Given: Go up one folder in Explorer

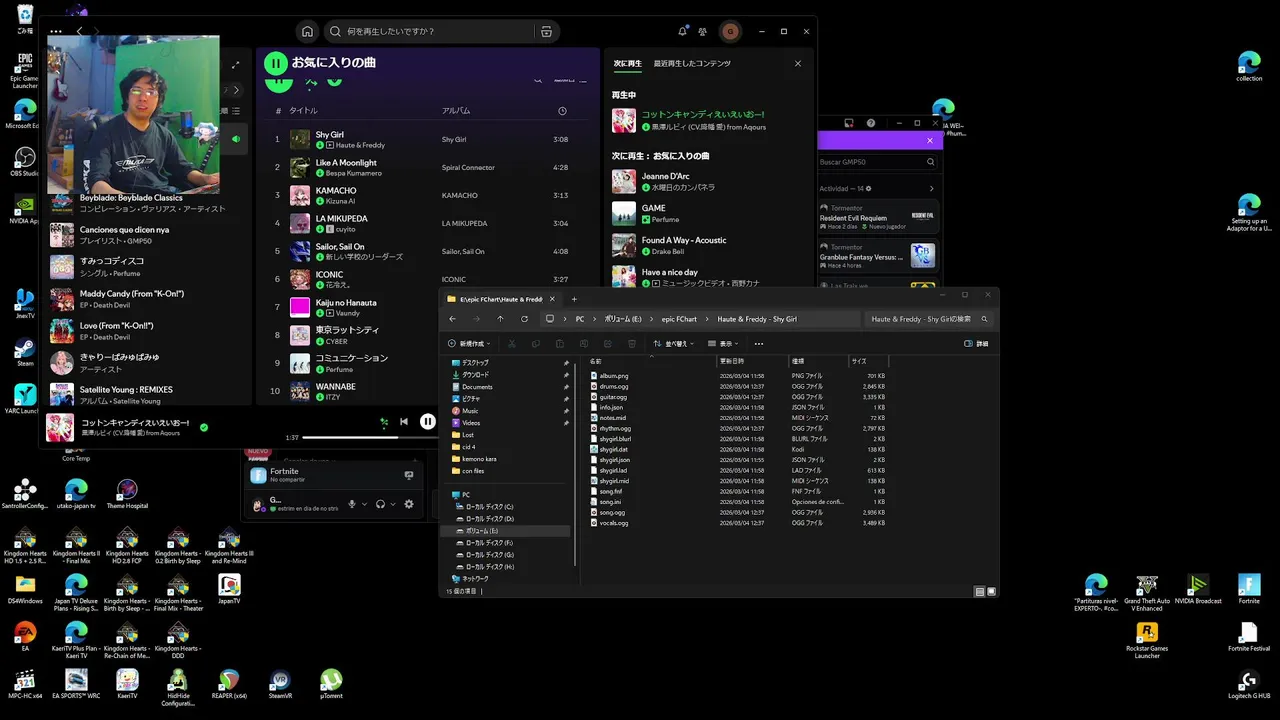Looking at the screenshot, I should click(x=500, y=319).
